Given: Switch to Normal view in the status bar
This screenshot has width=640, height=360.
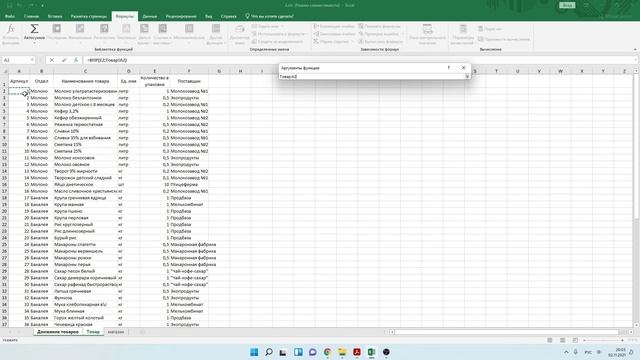Looking at the screenshot, I should click(x=550, y=340).
